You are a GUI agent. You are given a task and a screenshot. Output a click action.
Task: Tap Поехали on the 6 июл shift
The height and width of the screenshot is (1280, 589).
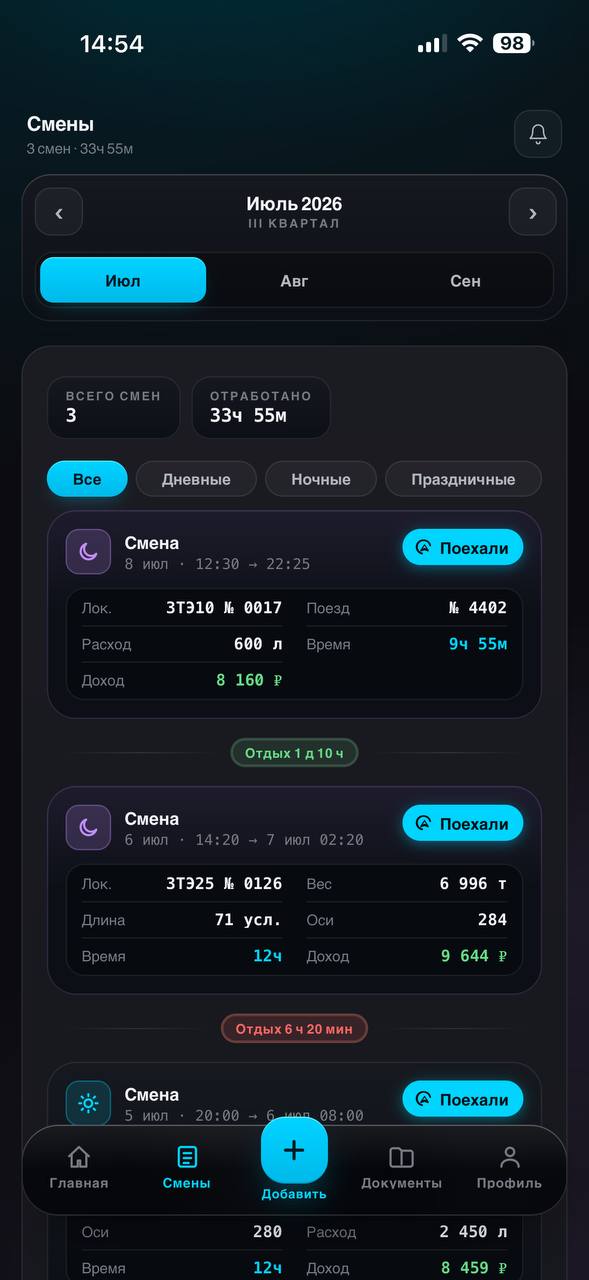(463, 823)
